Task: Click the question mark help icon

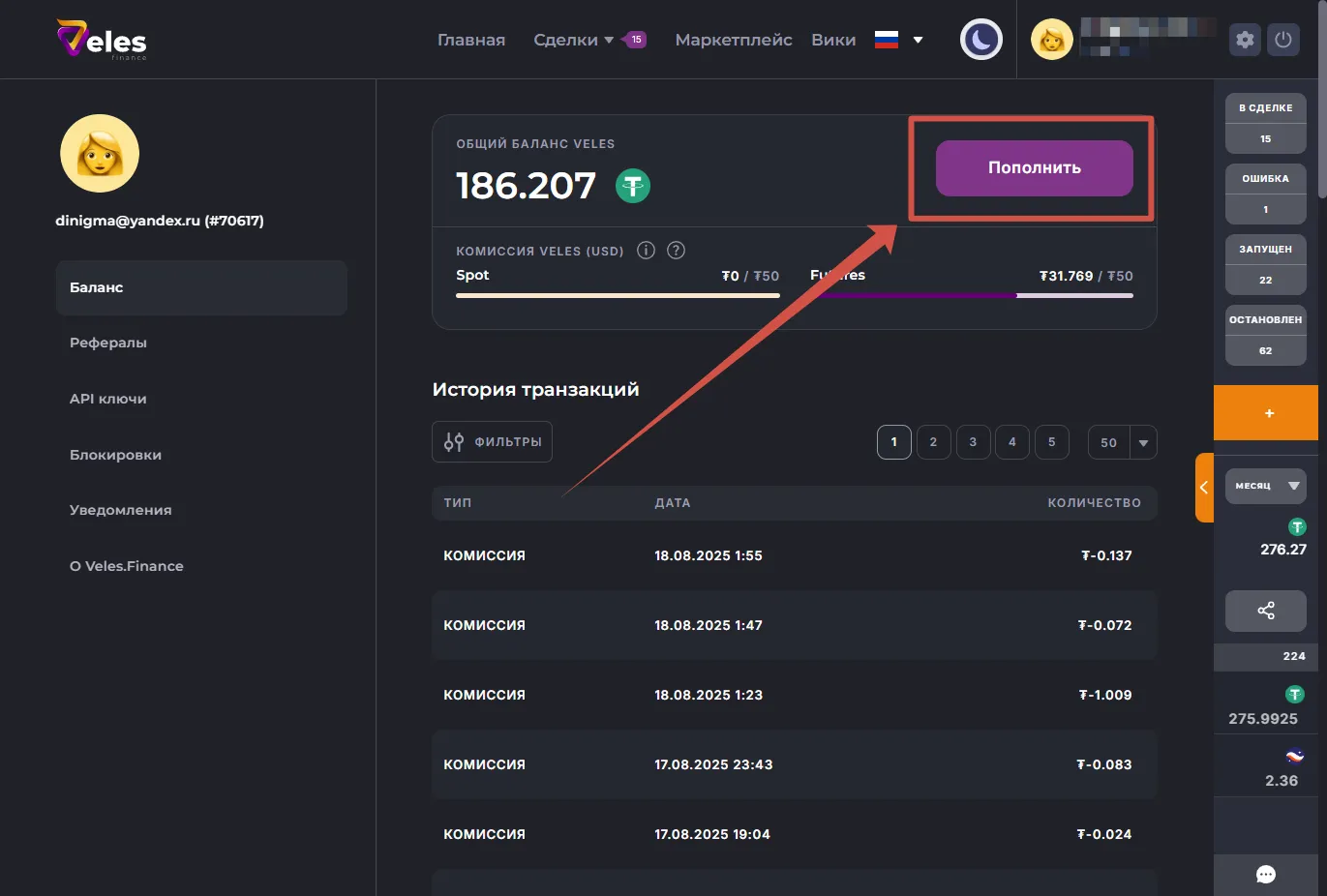Action: click(x=677, y=251)
